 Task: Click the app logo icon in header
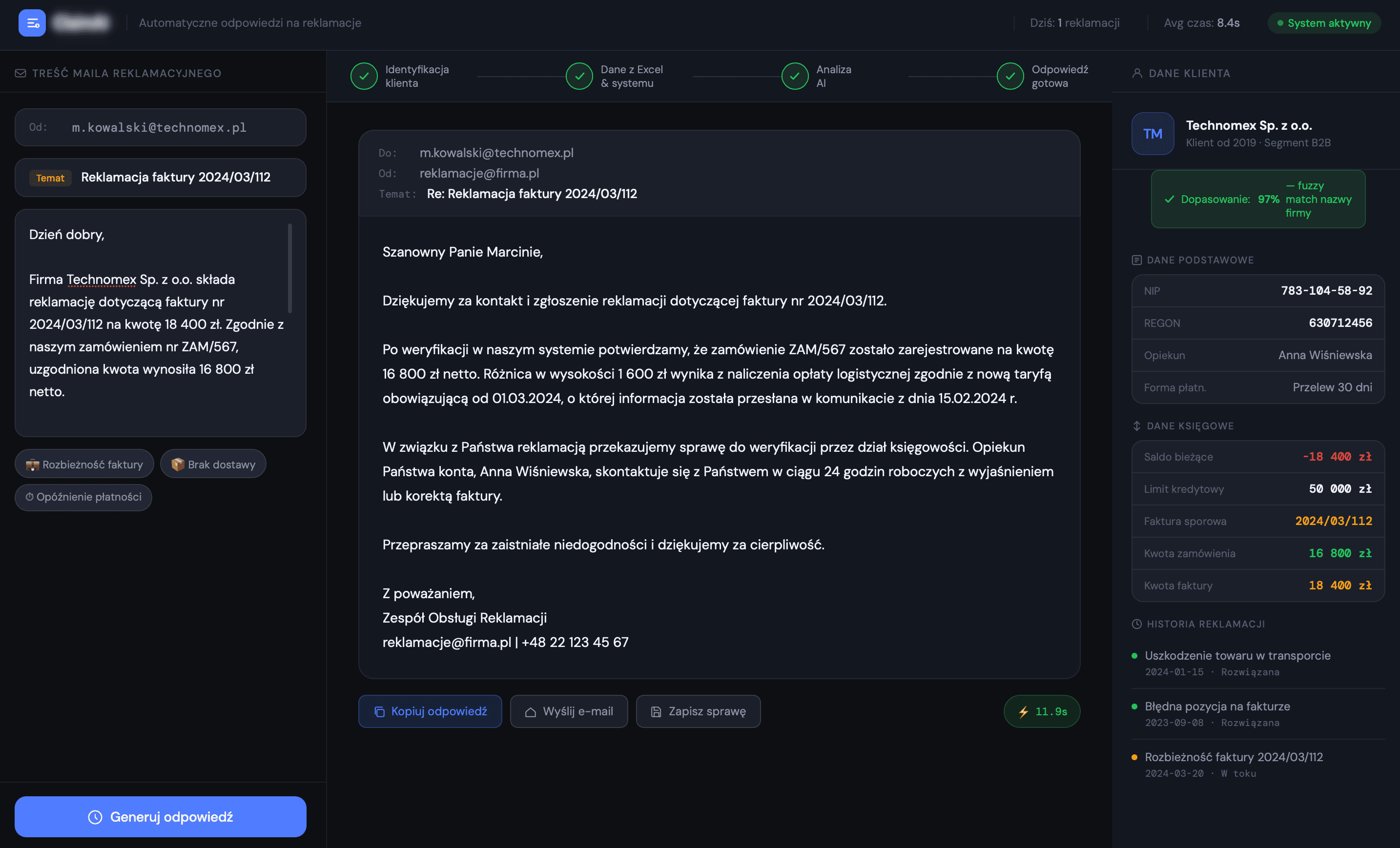(32, 23)
